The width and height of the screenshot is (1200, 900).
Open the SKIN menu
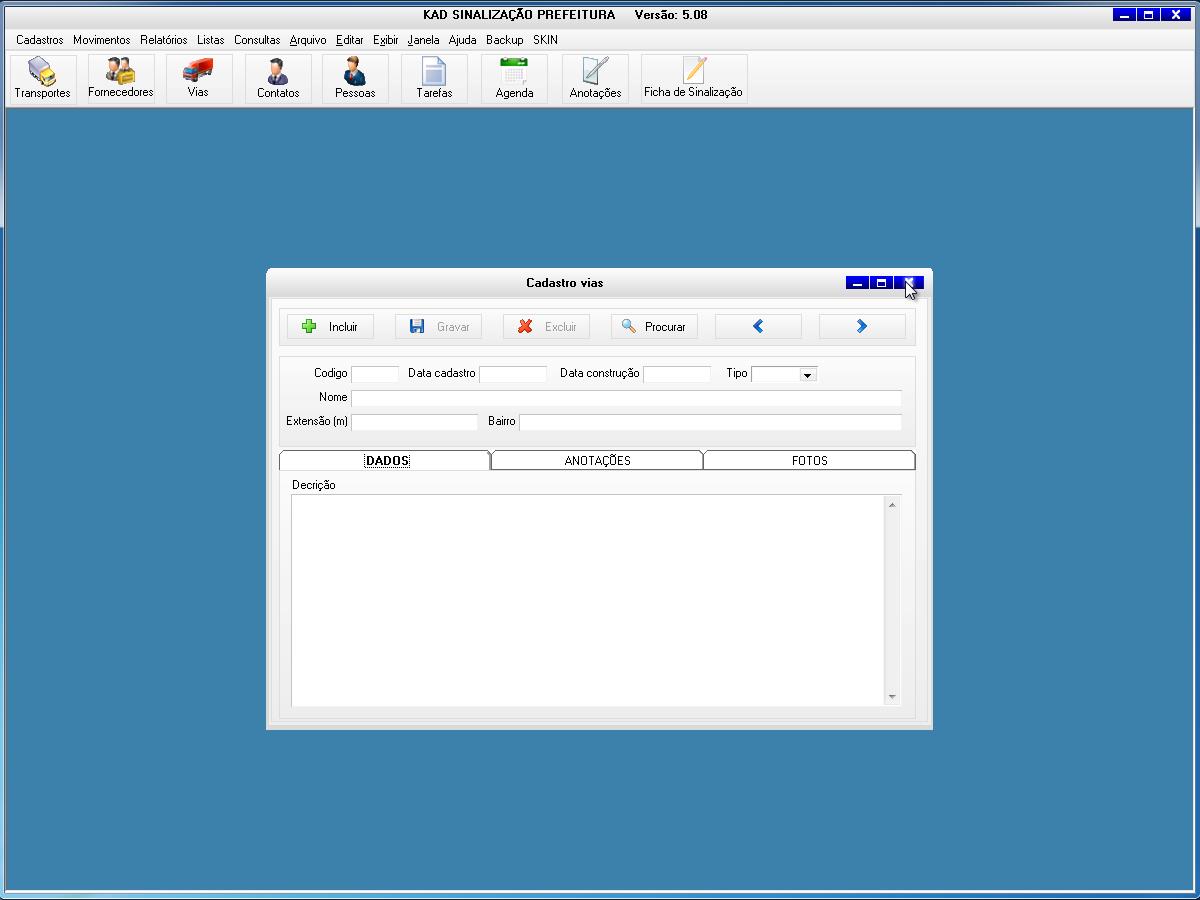point(545,40)
